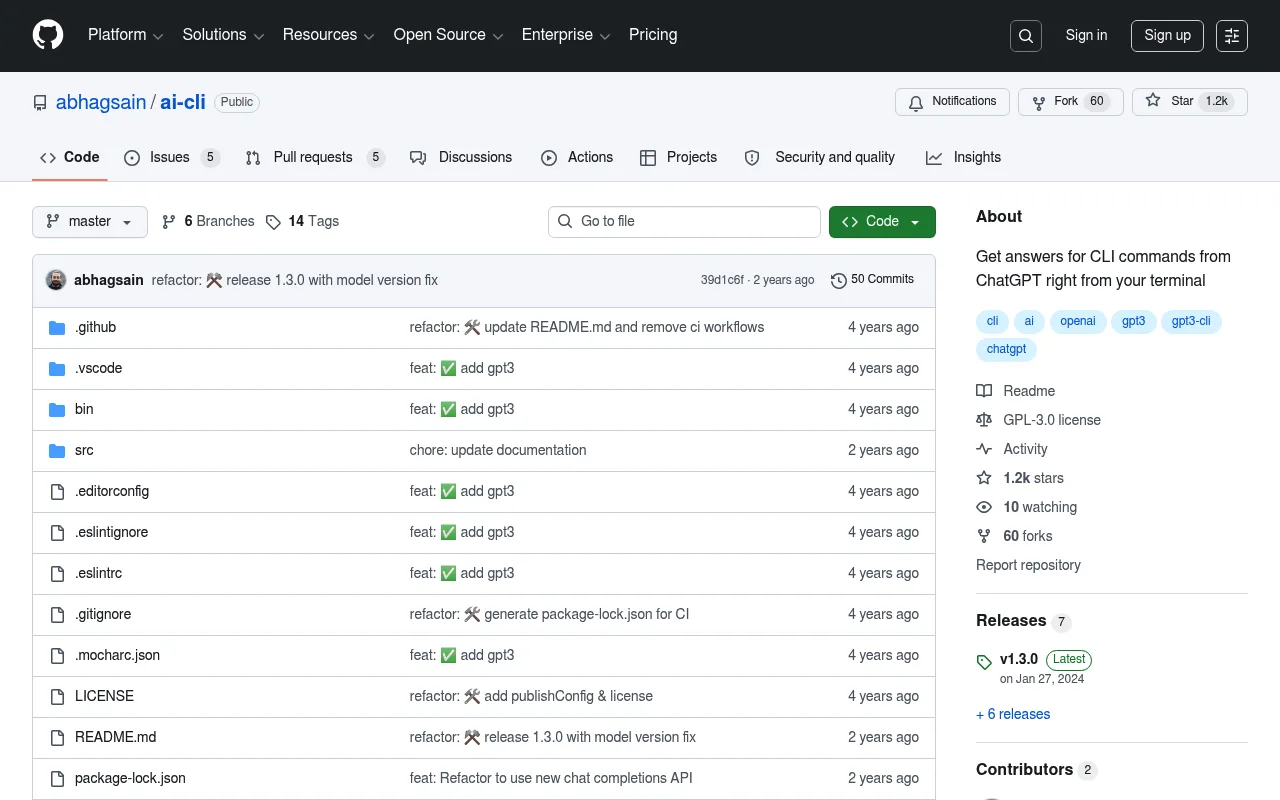Click the repository icon before abhagsain
Screen dimensions: 1280x800
[40, 103]
